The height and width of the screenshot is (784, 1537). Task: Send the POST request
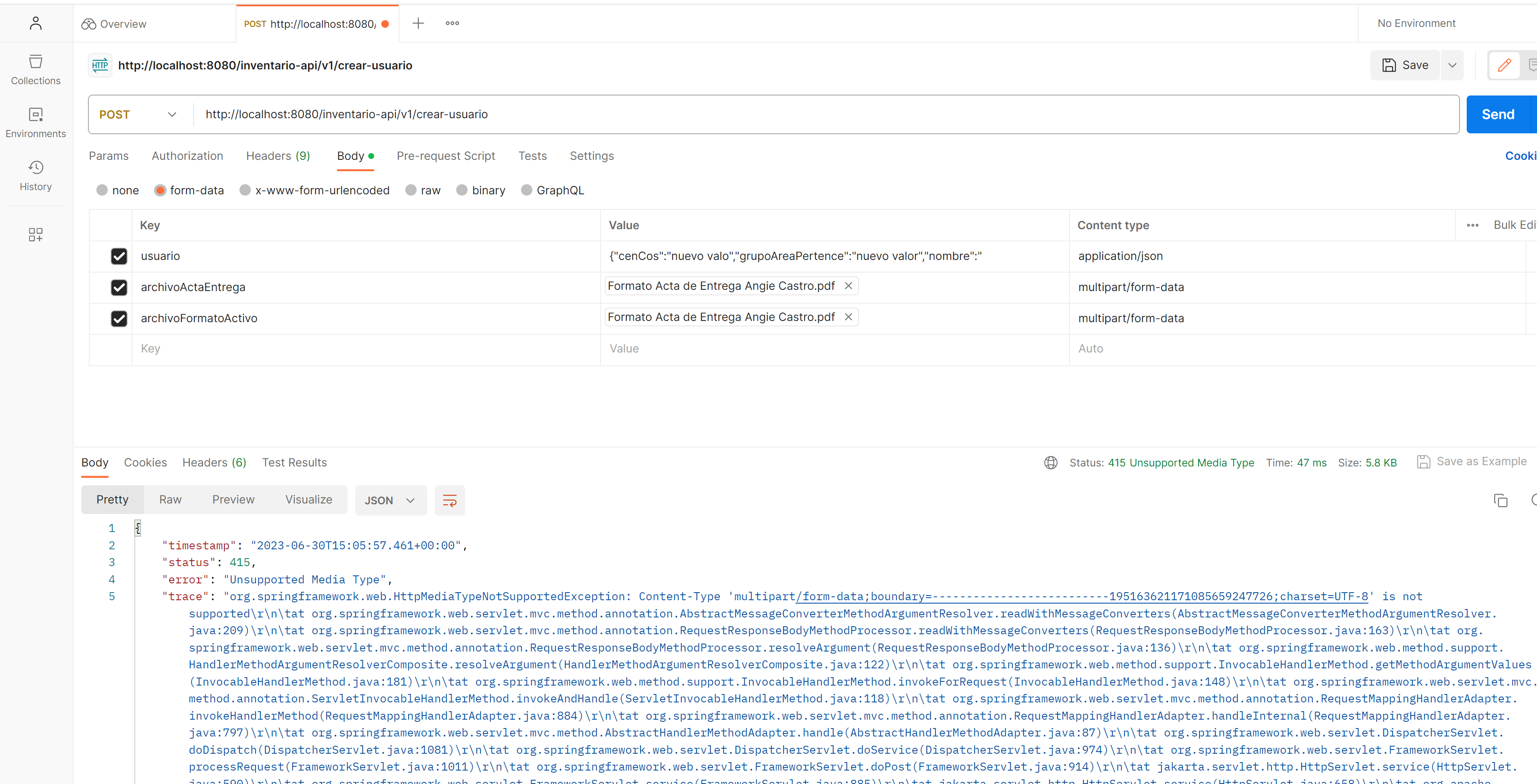point(1498,114)
